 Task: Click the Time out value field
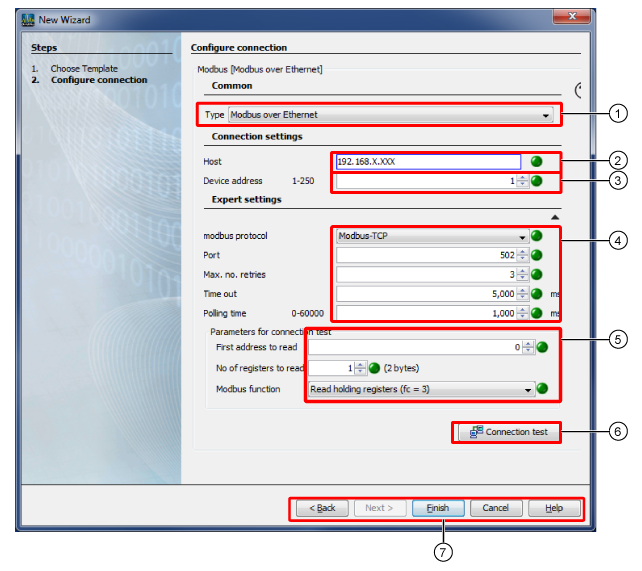tap(426, 294)
